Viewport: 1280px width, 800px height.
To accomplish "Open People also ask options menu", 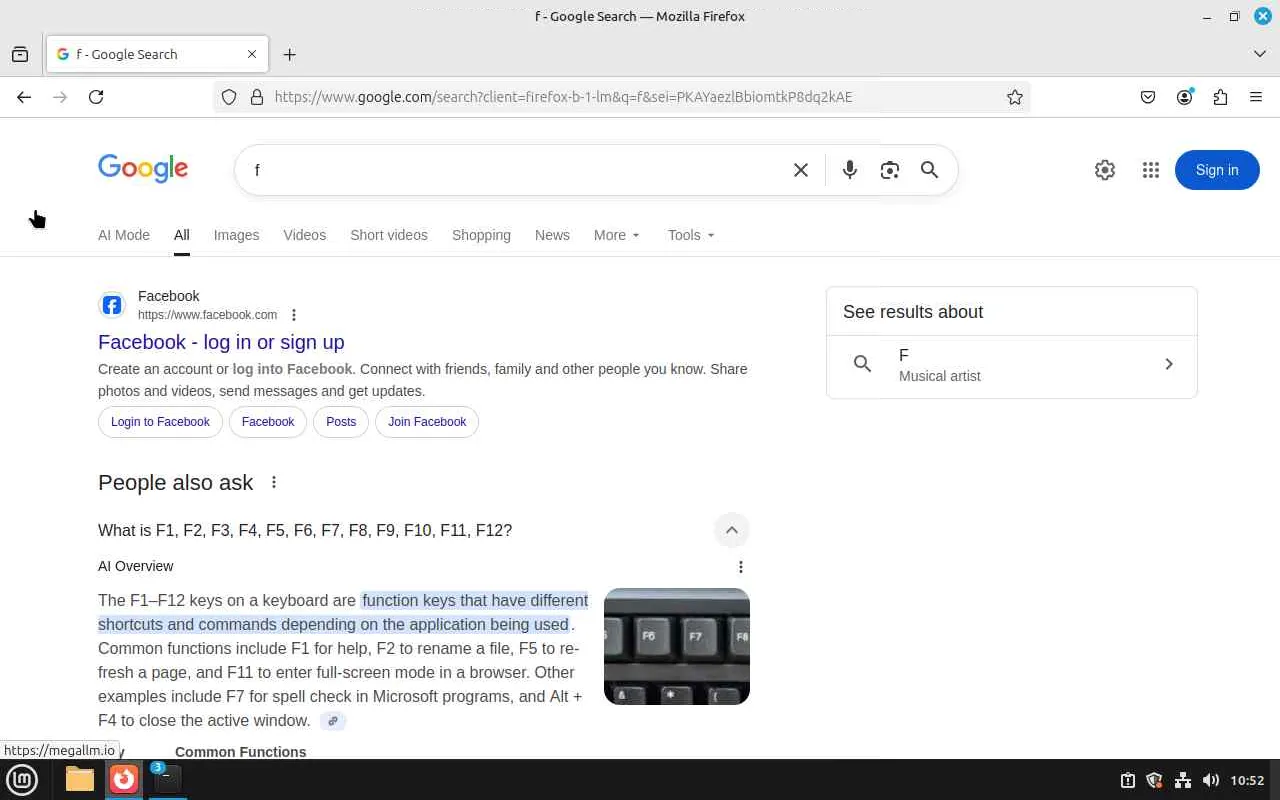I will 274,482.
